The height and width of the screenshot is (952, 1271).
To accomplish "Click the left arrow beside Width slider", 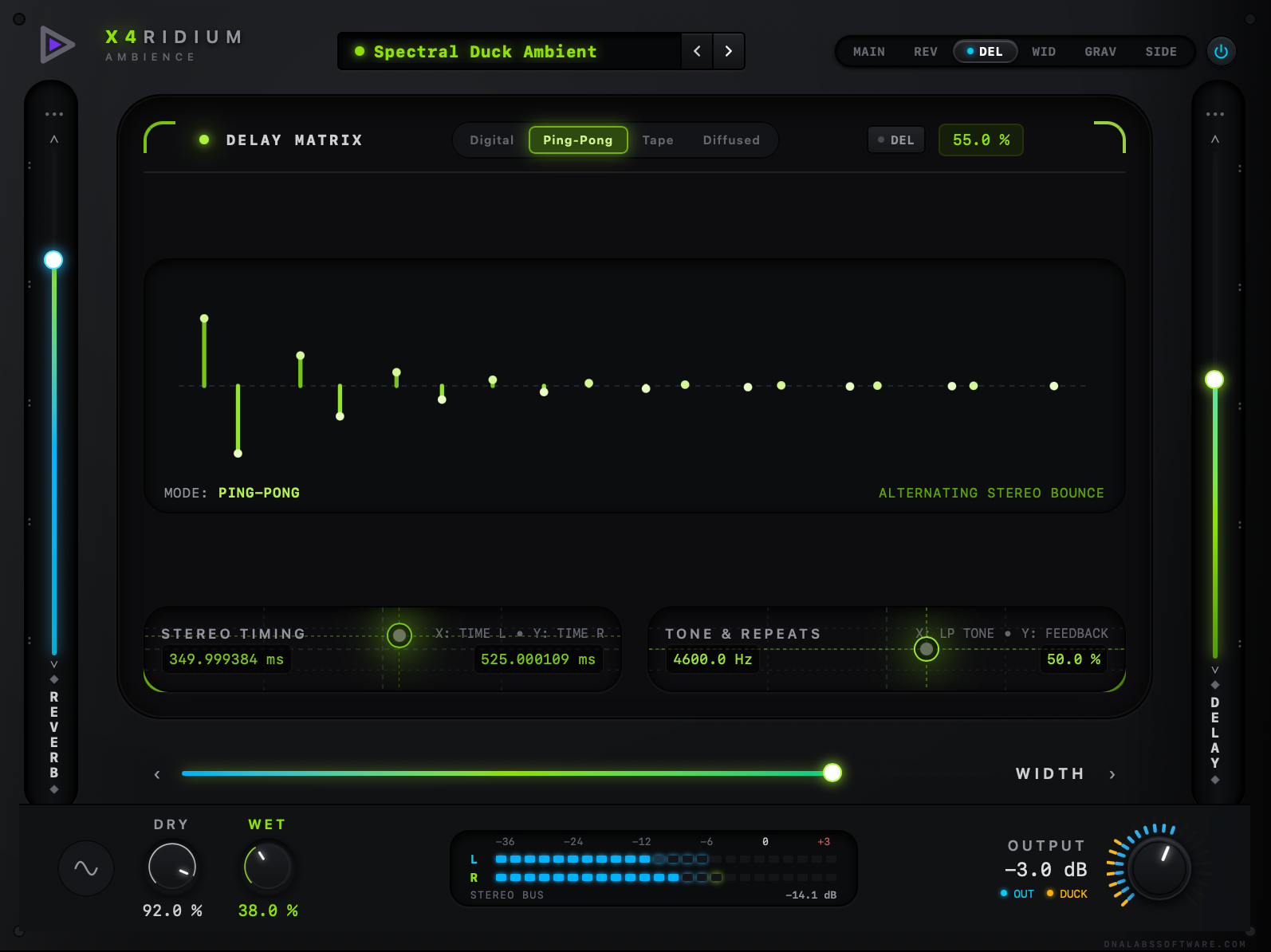I will (x=157, y=774).
